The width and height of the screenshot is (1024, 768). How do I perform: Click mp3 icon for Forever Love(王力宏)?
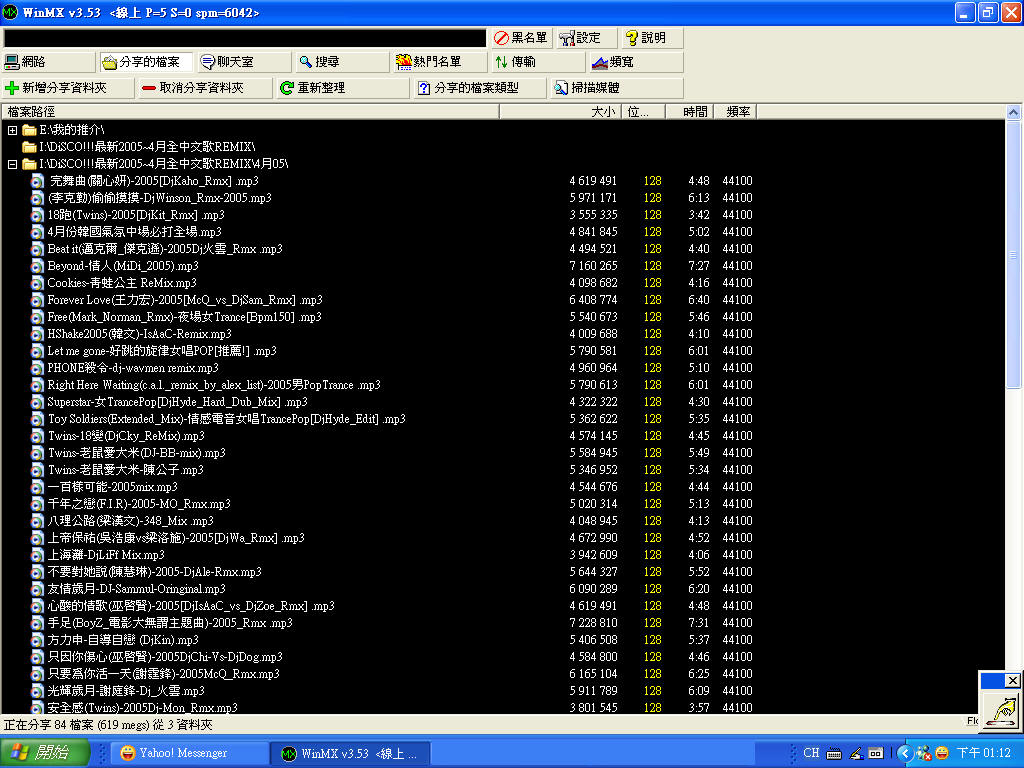coord(38,300)
